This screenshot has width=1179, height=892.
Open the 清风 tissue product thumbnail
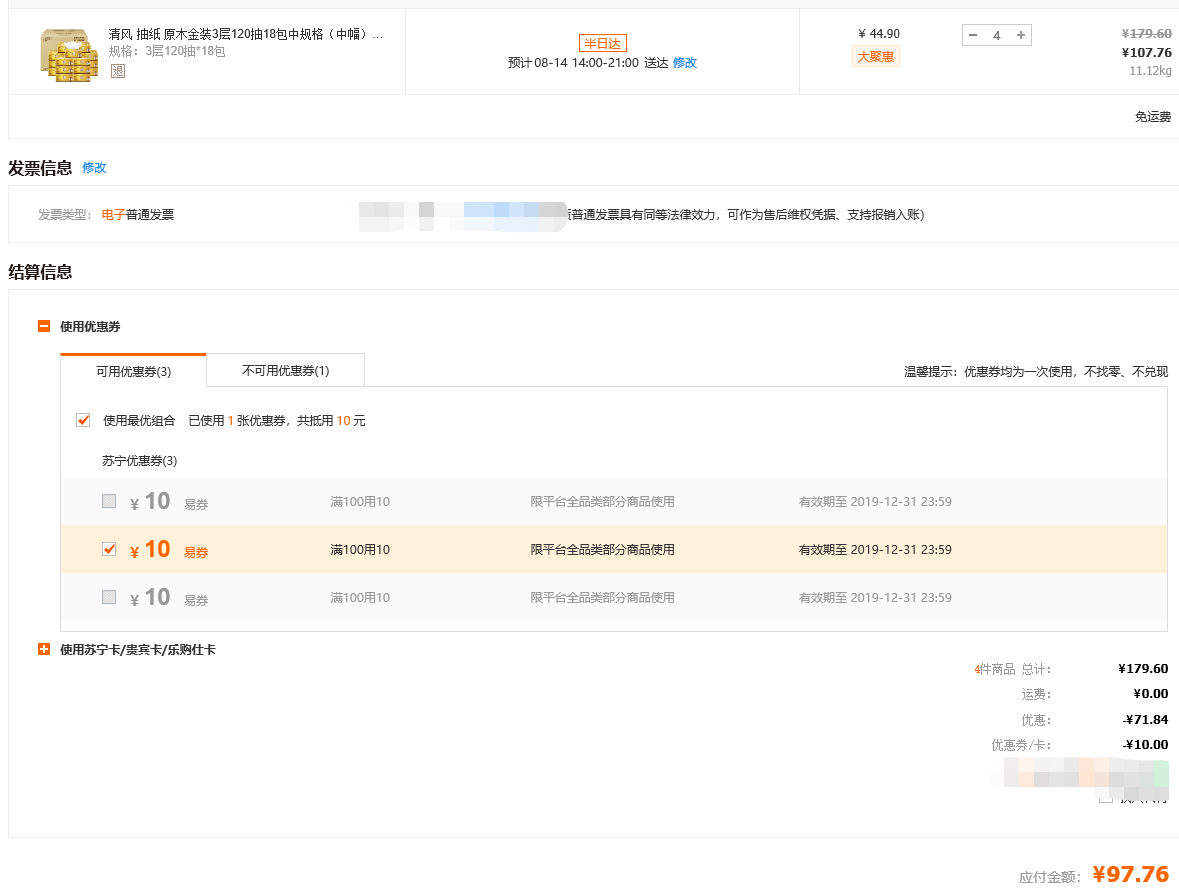(69, 54)
